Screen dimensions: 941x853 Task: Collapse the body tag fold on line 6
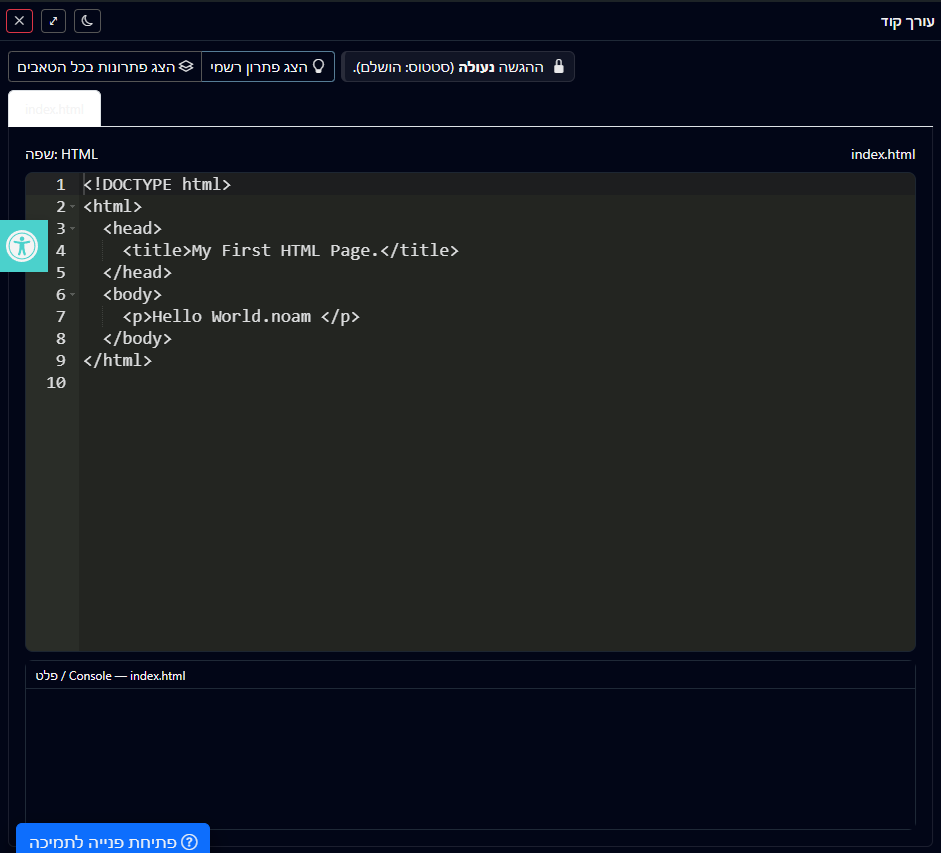click(x=73, y=295)
